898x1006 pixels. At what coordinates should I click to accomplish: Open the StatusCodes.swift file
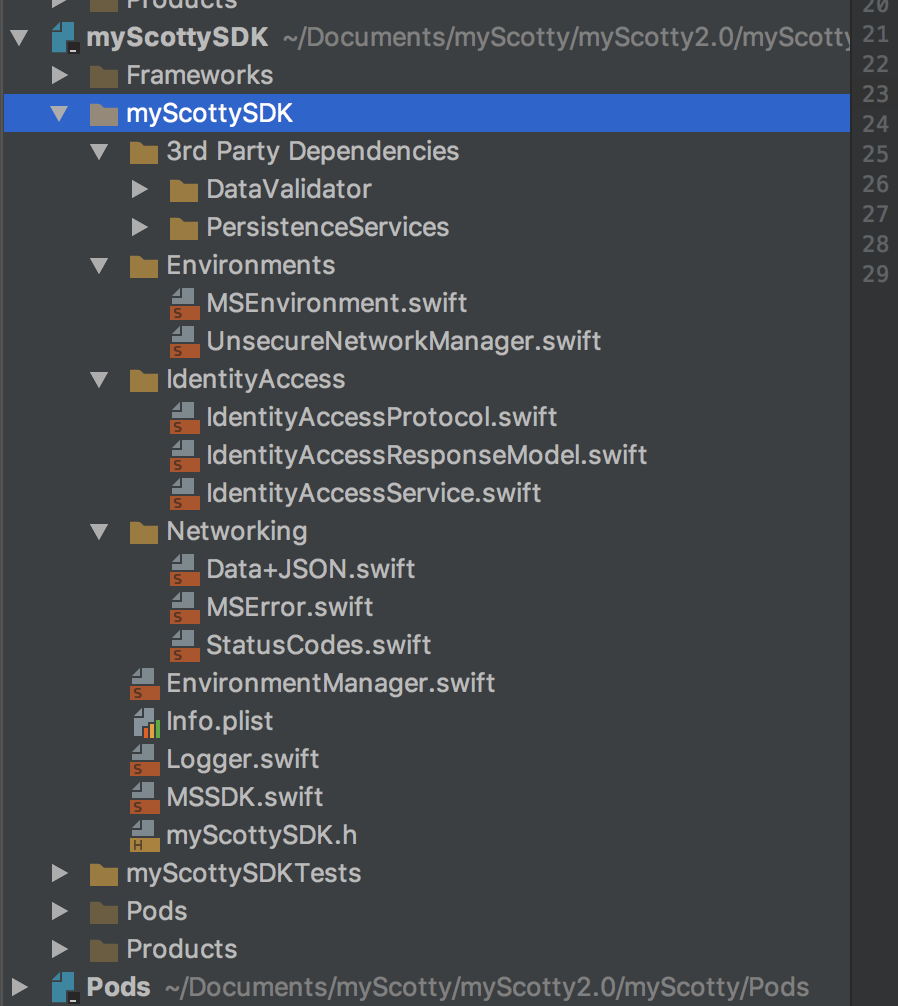point(319,645)
